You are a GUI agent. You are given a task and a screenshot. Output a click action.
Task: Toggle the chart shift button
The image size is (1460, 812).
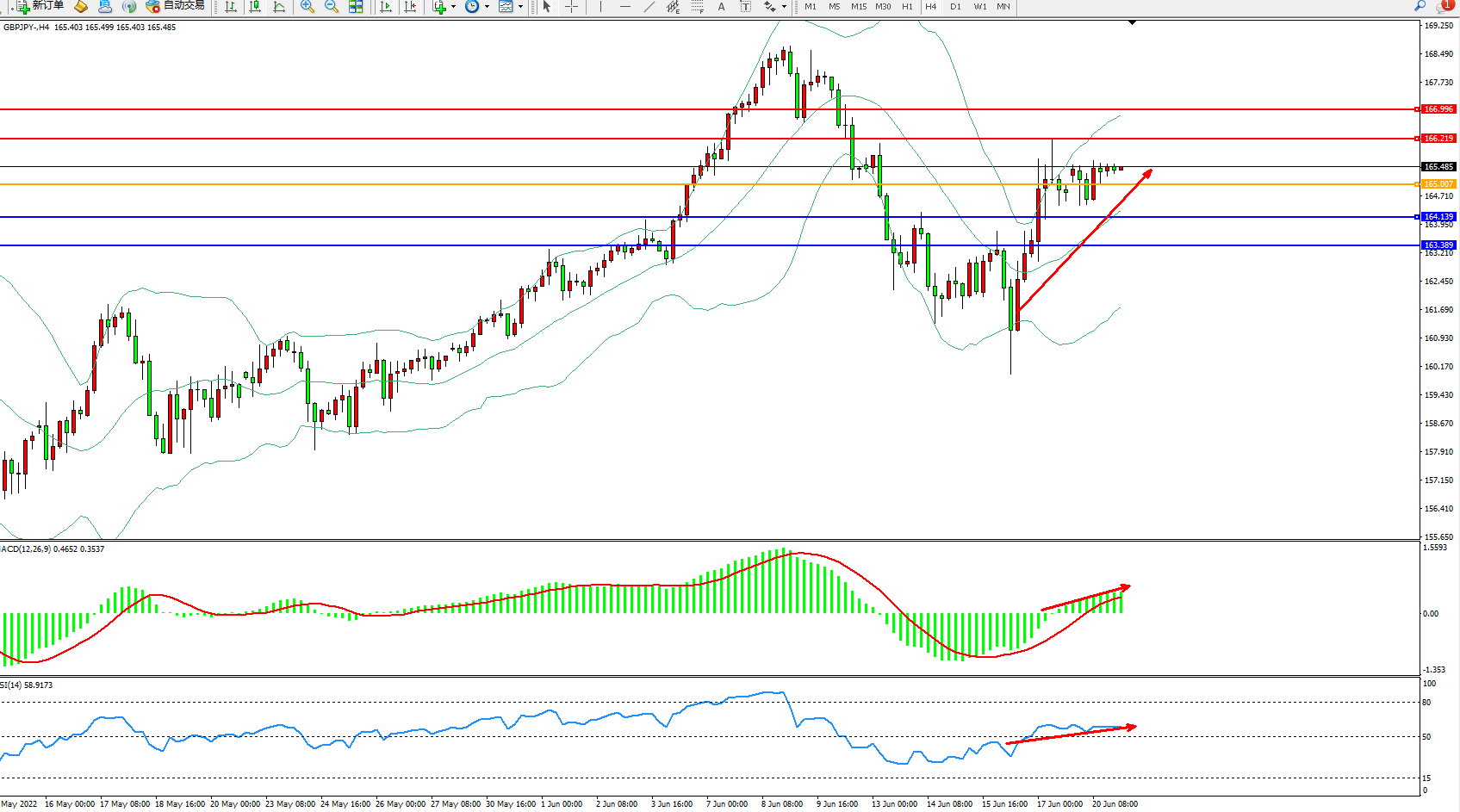pyautogui.click(x=410, y=7)
